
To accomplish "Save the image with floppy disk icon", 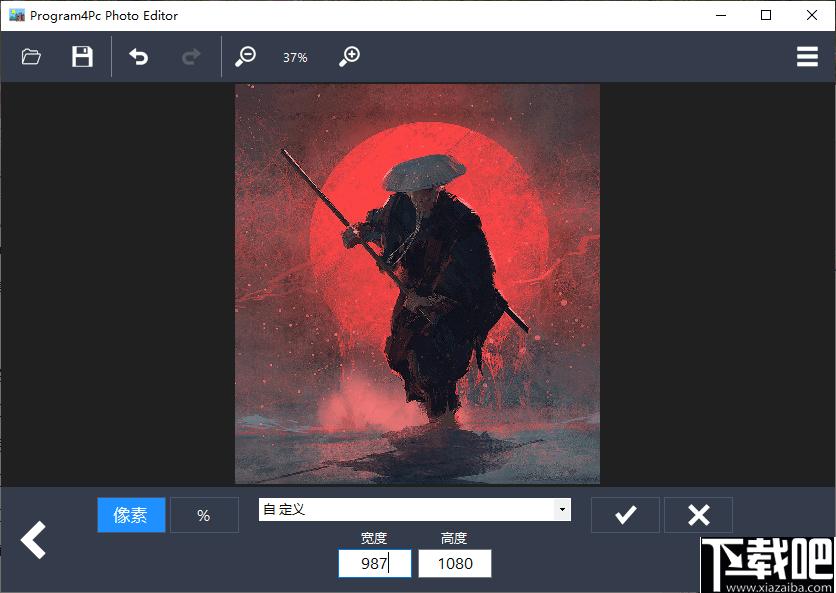I will click(x=82, y=57).
